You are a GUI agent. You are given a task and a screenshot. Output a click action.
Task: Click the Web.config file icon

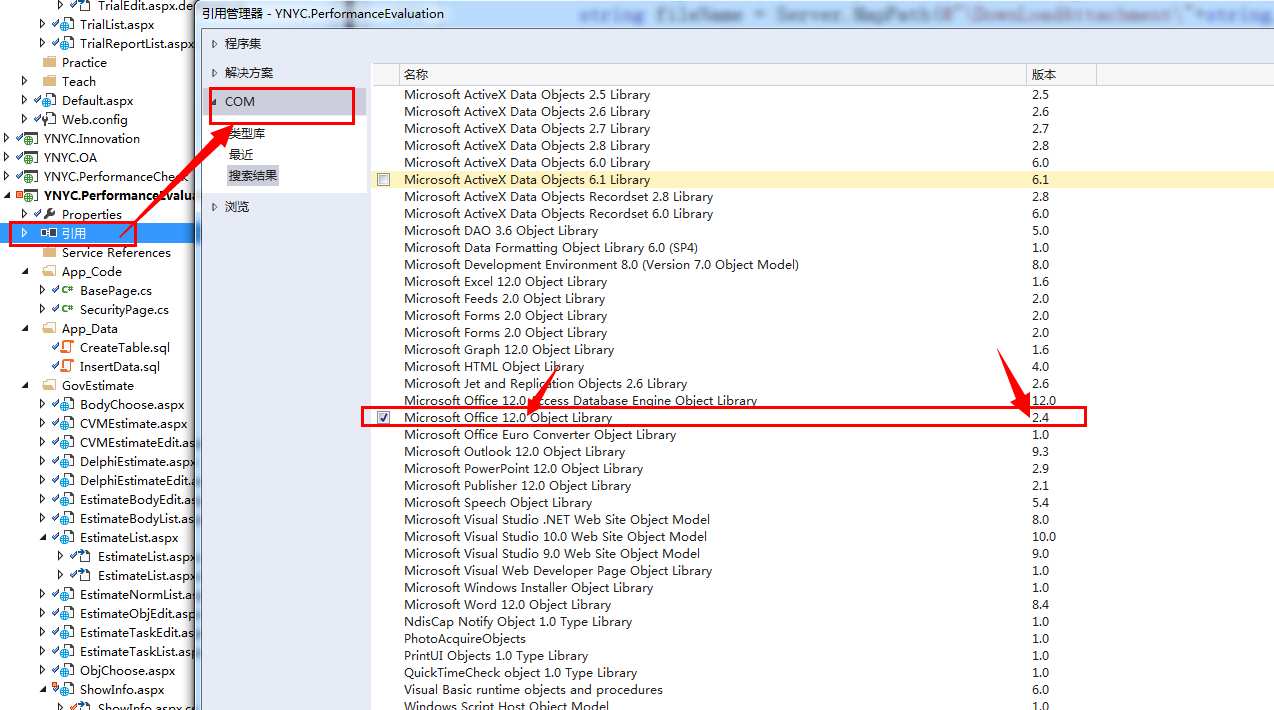pos(49,119)
